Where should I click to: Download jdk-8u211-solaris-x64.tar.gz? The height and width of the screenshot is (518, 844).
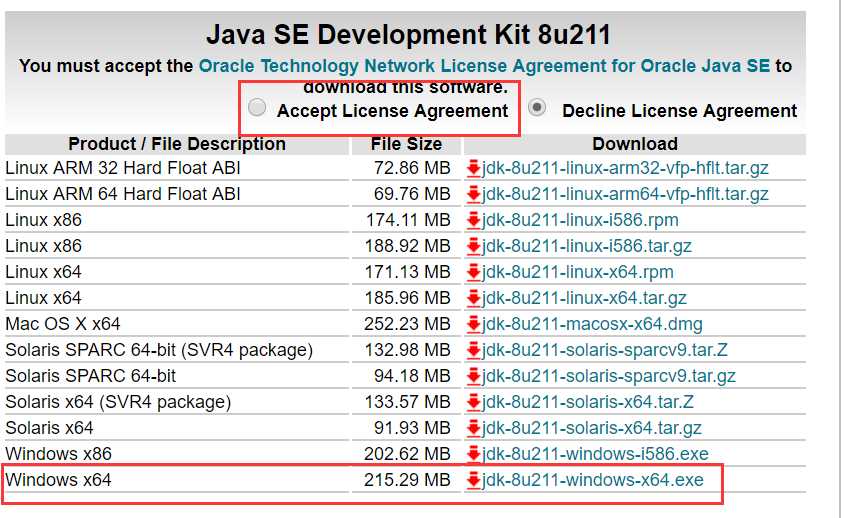click(x=592, y=428)
